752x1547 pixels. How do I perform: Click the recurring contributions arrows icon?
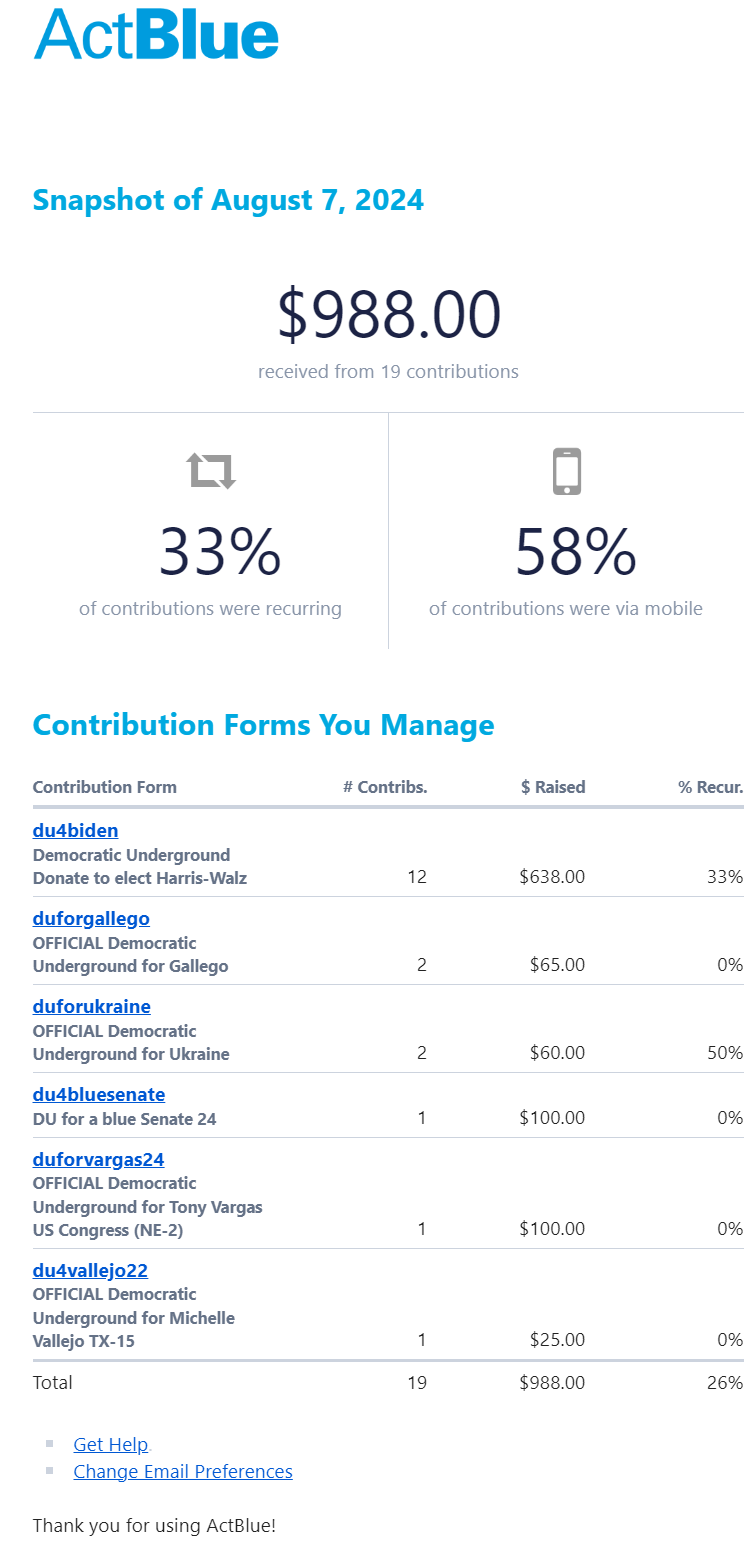tap(211, 470)
